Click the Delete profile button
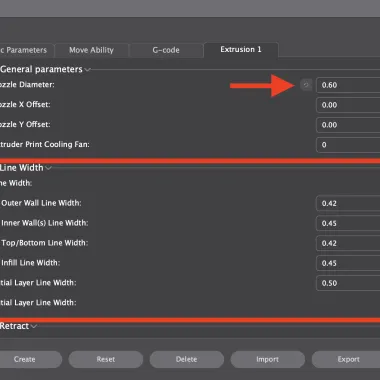The height and width of the screenshot is (380, 380). (187, 359)
